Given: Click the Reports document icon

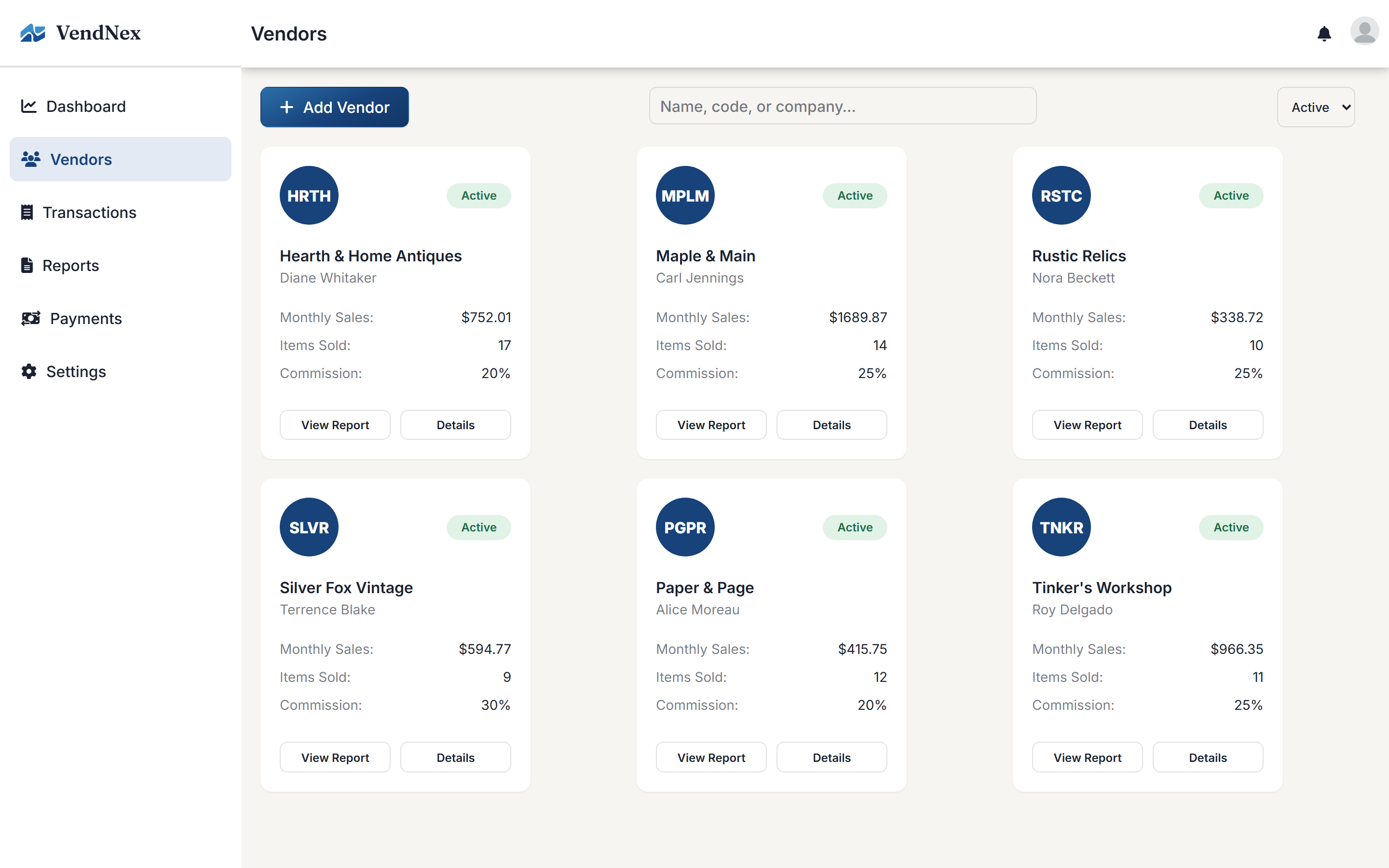Looking at the screenshot, I should [x=27, y=265].
